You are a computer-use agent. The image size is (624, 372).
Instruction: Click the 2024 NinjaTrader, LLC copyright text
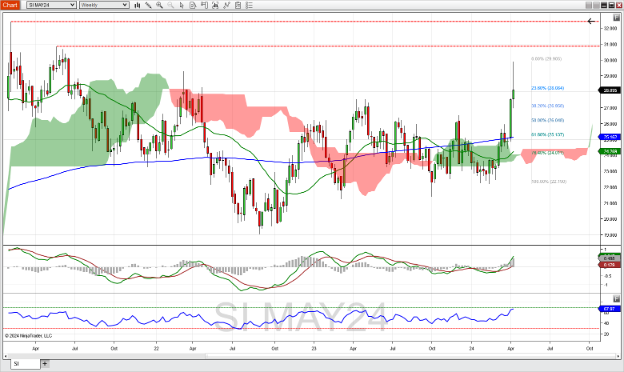pos(28,336)
